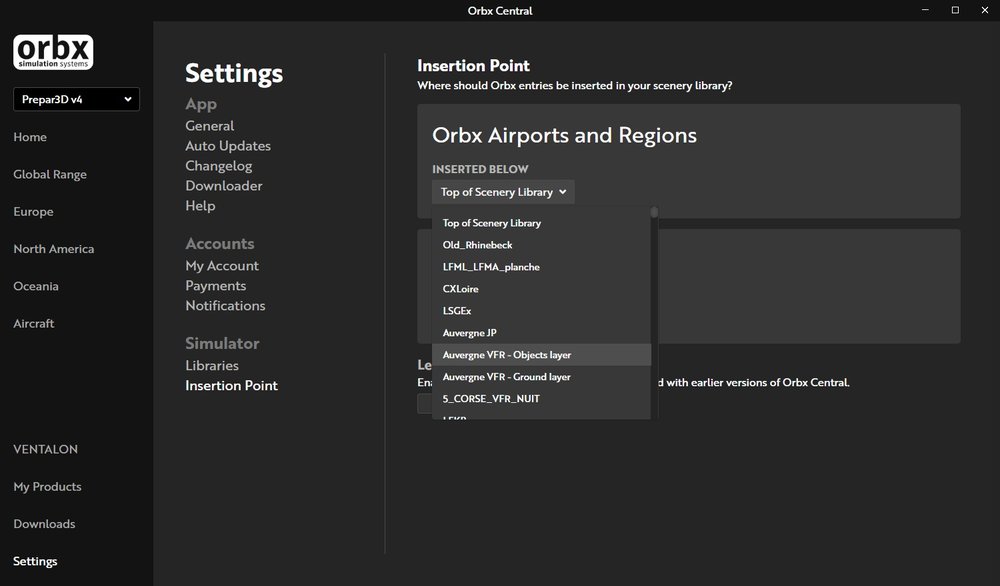This screenshot has width=1000, height=586.
Task: Open My Account settings
Action: [x=222, y=266]
